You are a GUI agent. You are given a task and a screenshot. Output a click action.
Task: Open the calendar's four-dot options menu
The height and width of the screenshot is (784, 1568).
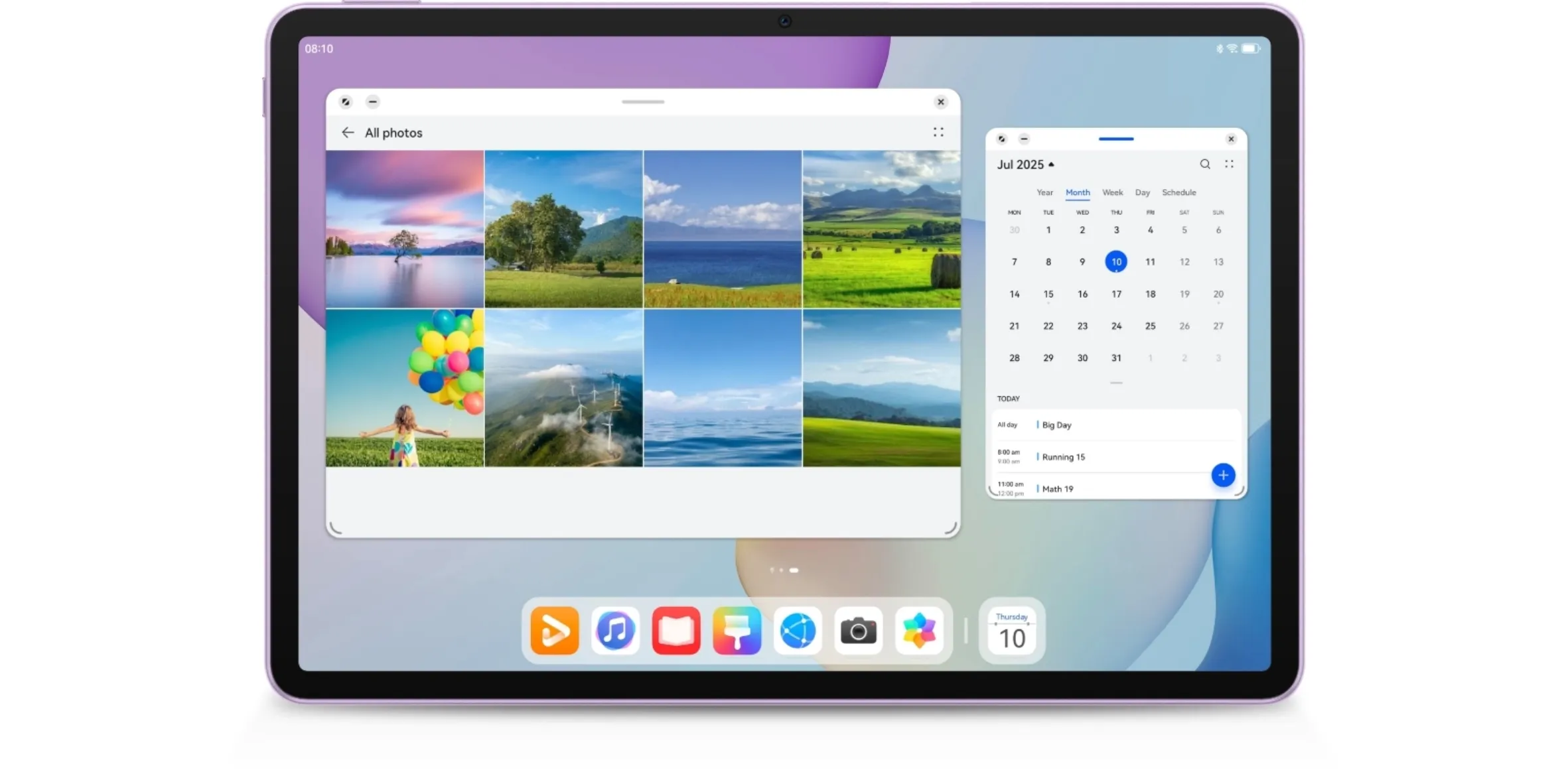1229,164
